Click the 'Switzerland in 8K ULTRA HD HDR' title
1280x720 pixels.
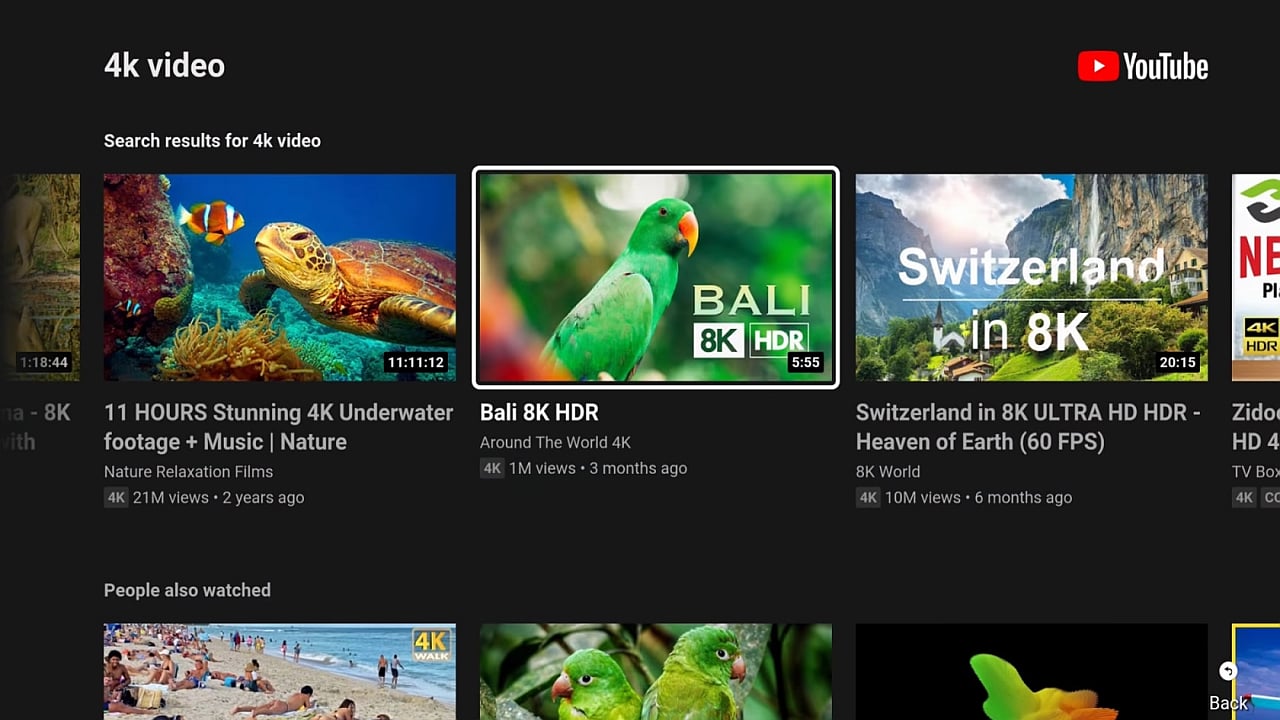tap(1029, 427)
